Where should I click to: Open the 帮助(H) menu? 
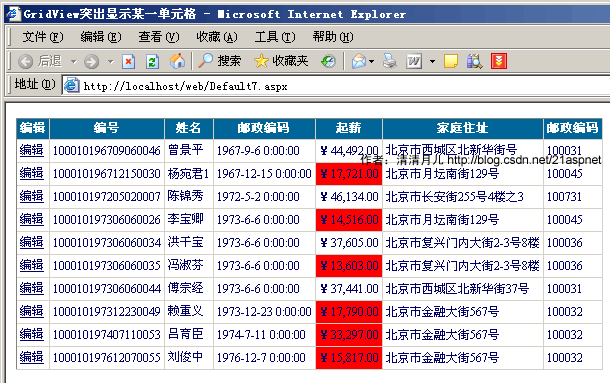(333, 37)
